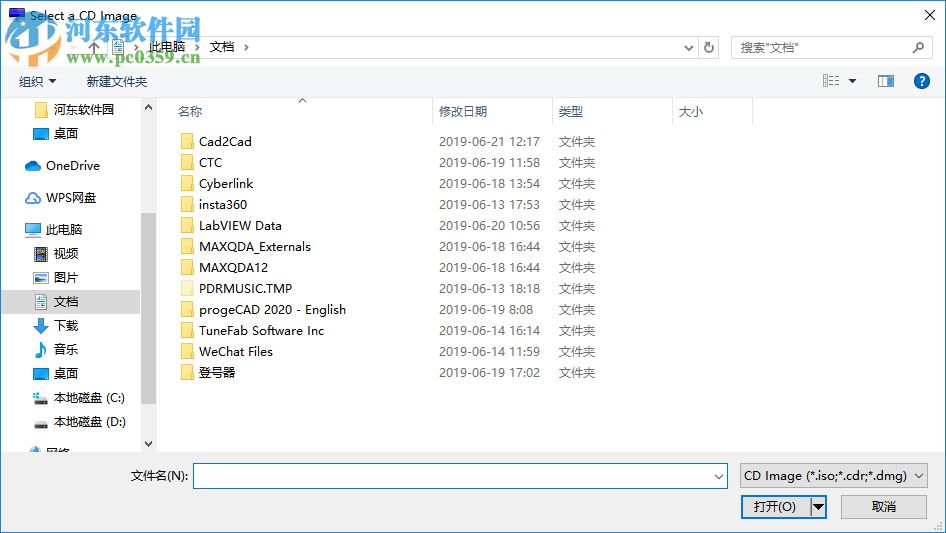Select the PDRMUSIC.TMP folder icon
The height and width of the screenshot is (533, 946).
click(x=188, y=289)
